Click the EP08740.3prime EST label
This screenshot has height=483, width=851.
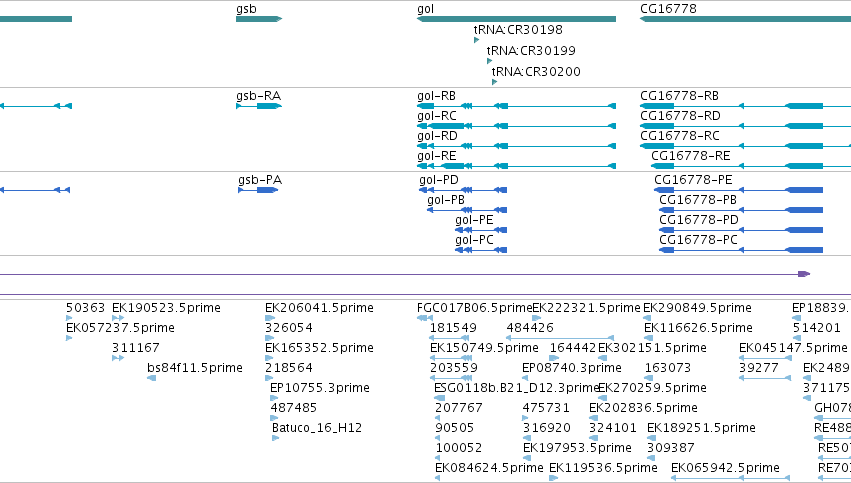pyautogui.click(x=571, y=368)
